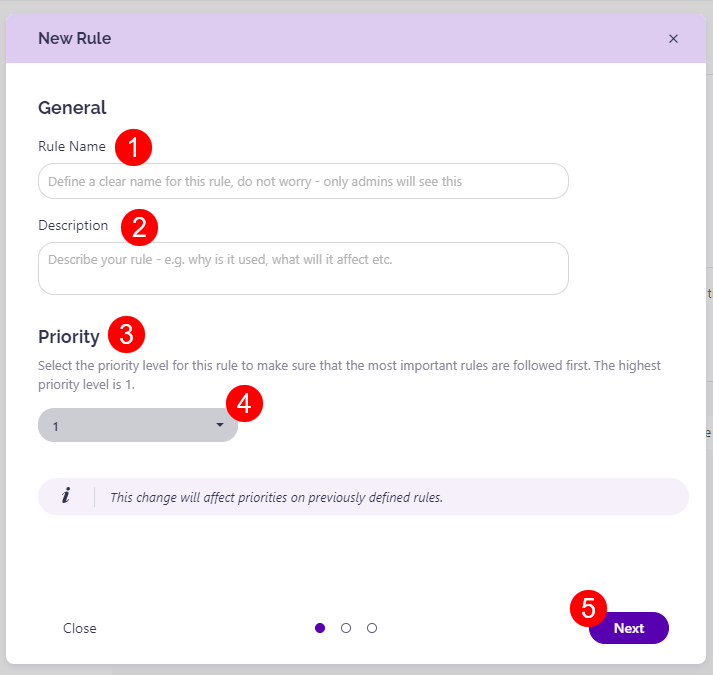Click the General section heading
713x675 pixels.
click(72, 107)
